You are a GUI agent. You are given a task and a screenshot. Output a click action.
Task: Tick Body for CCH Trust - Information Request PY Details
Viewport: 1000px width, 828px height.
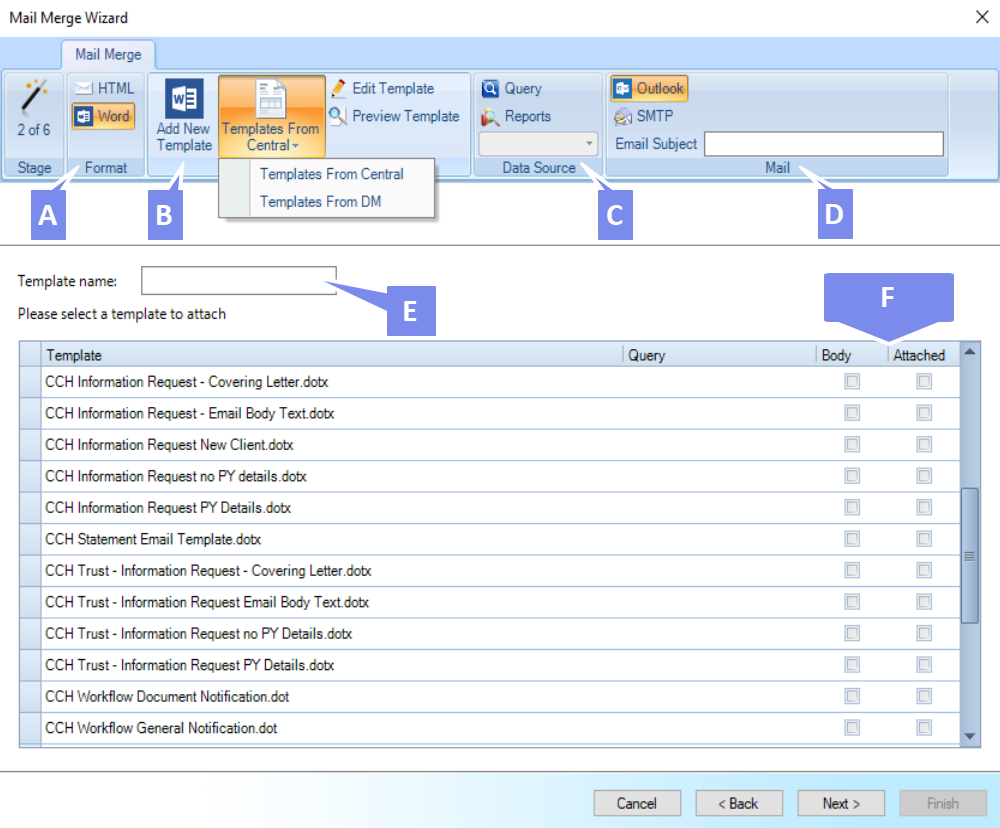pos(852,665)
